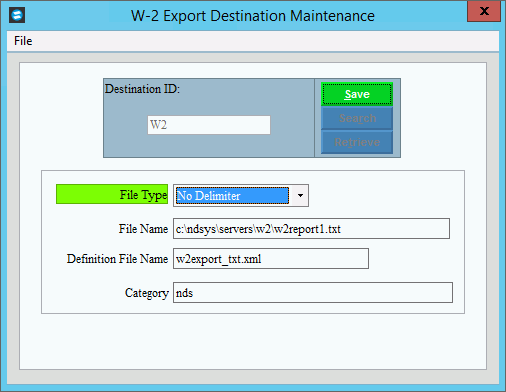Open the File menu
Viewport: 506px width, 392px height.
click(x=23, y=41)
